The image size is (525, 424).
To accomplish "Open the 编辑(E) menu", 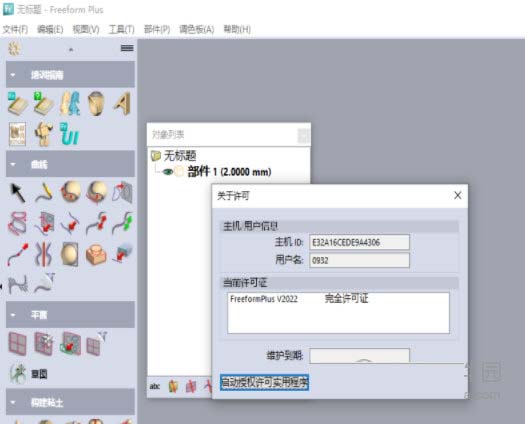I will (50, 29).
